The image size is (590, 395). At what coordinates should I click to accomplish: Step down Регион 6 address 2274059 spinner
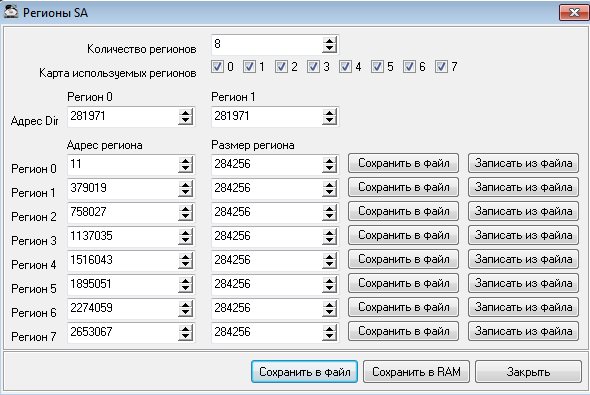click(x=186, y=313)
